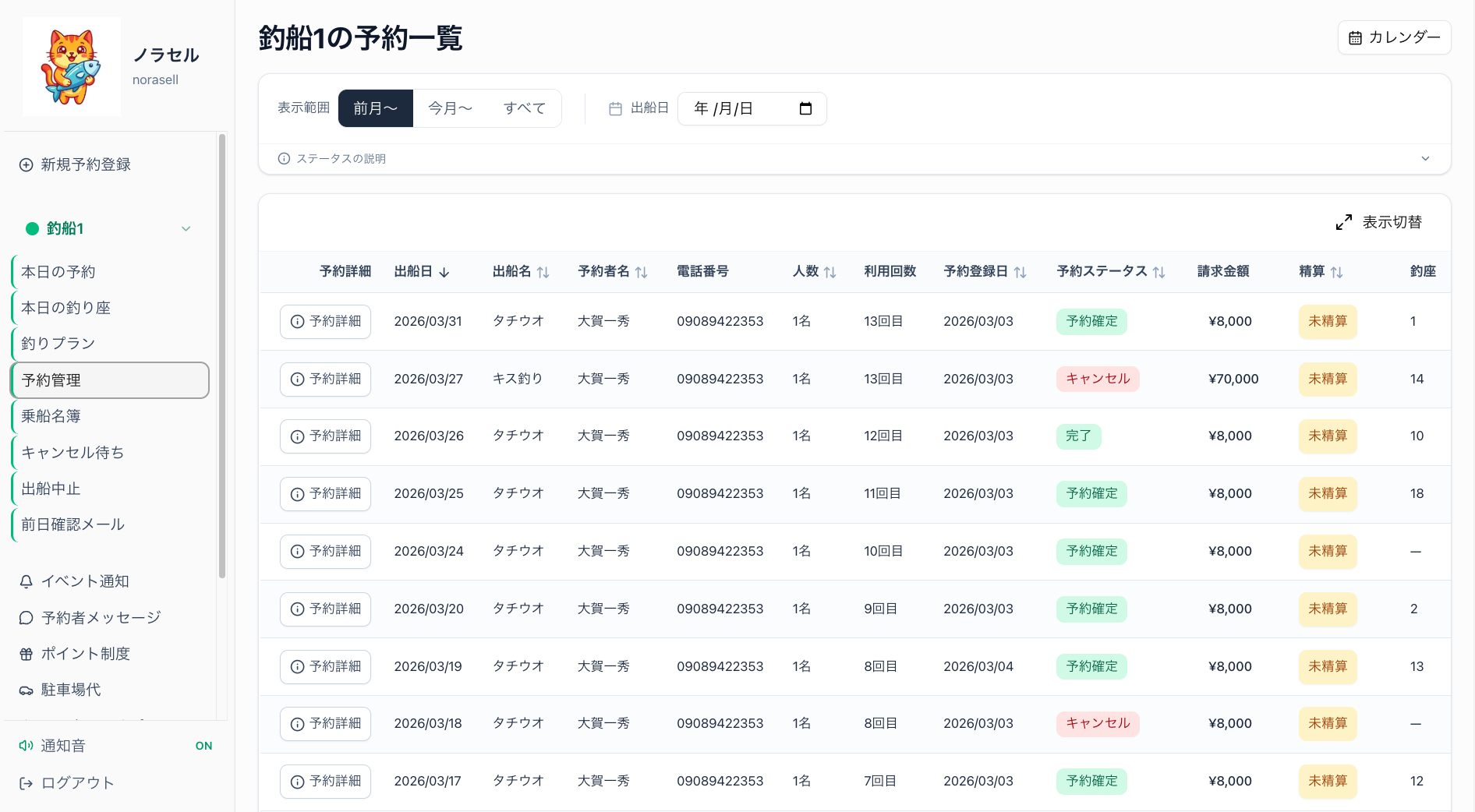This screenshot has height=812, width=1475.
Task: Click the bell icon beside イベント通知
Action: coord(26,581)
